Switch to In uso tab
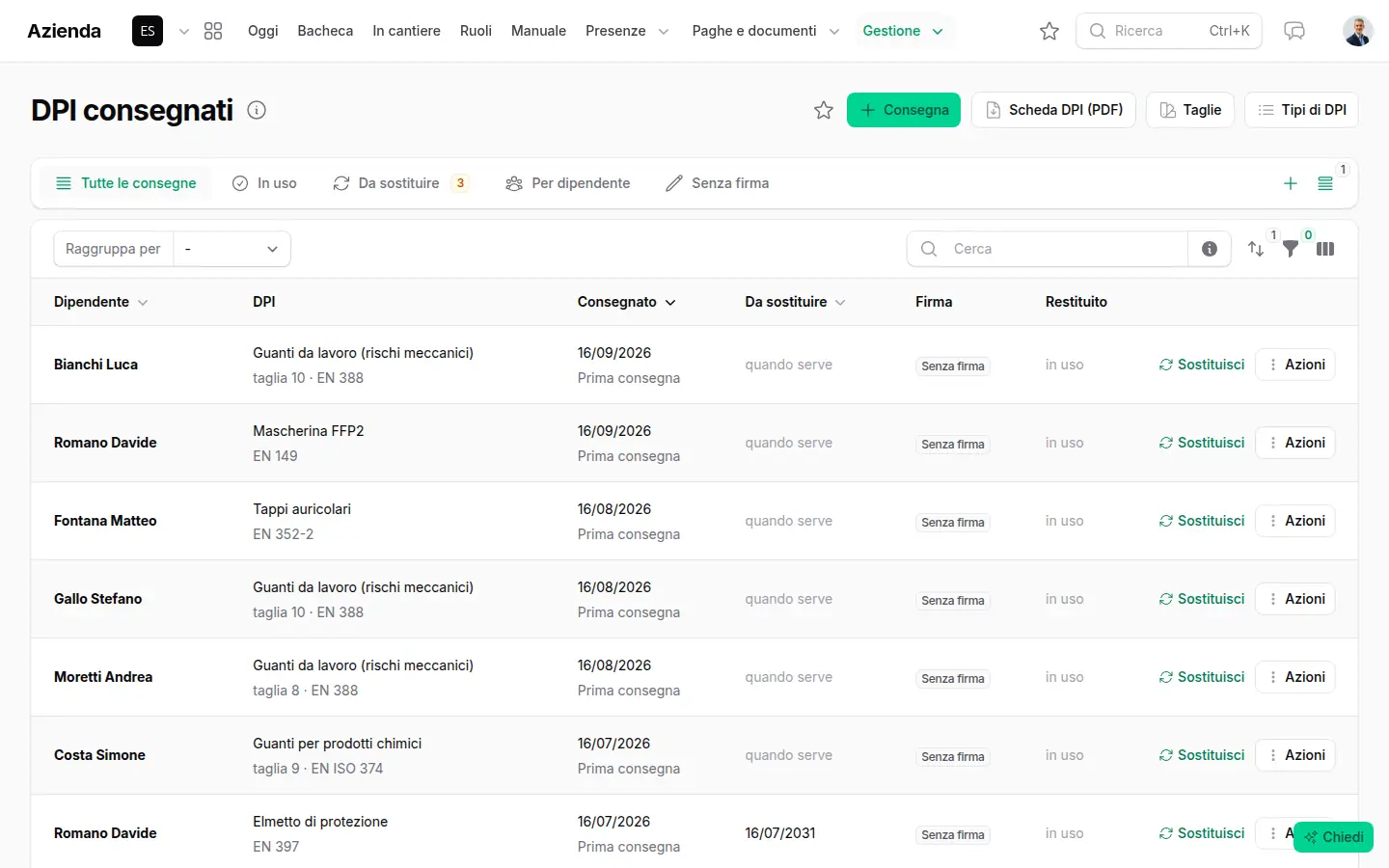 [x=264, y=183]
